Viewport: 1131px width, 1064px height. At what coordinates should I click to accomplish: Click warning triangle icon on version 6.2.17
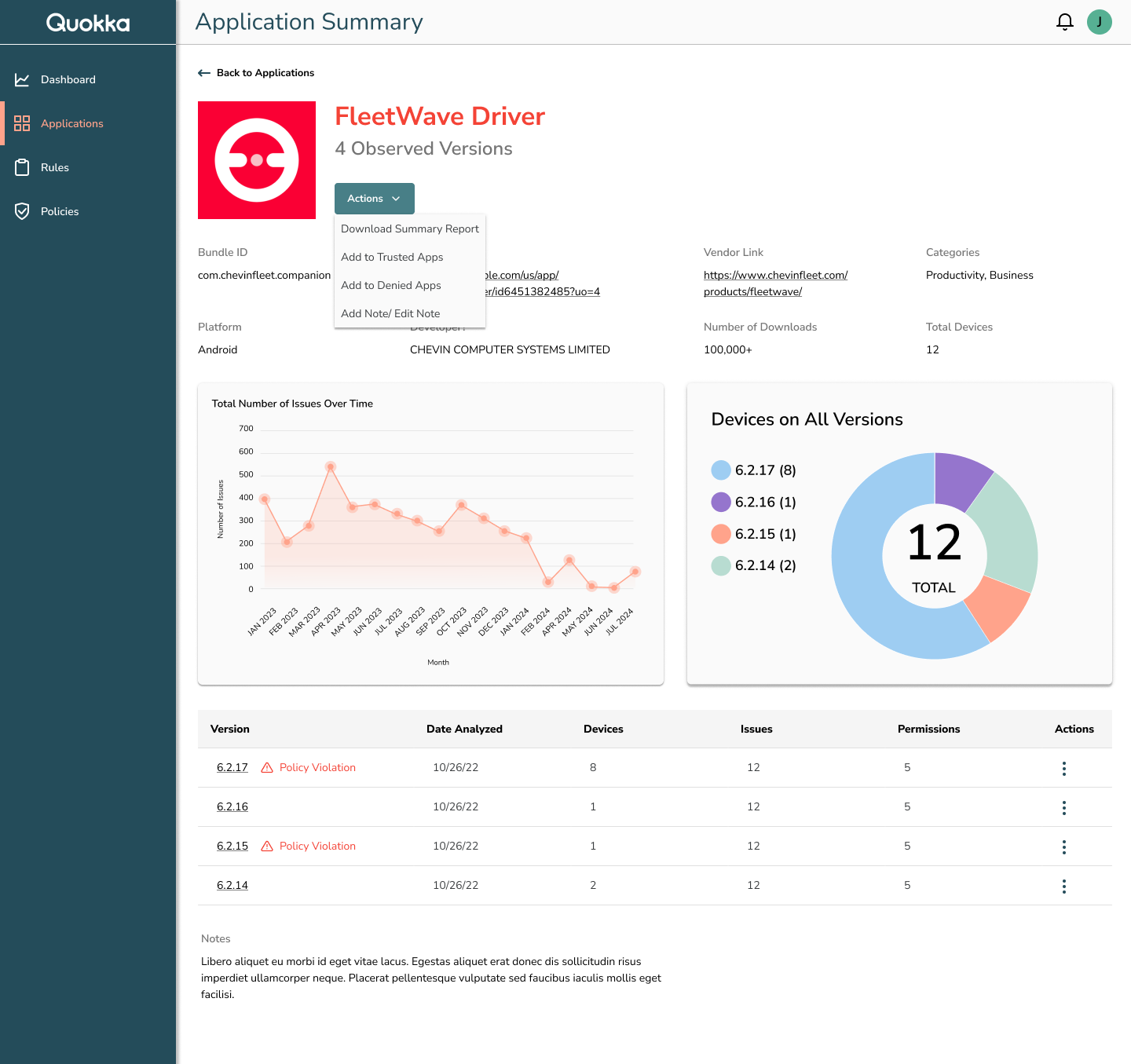(x=267, y=767)
